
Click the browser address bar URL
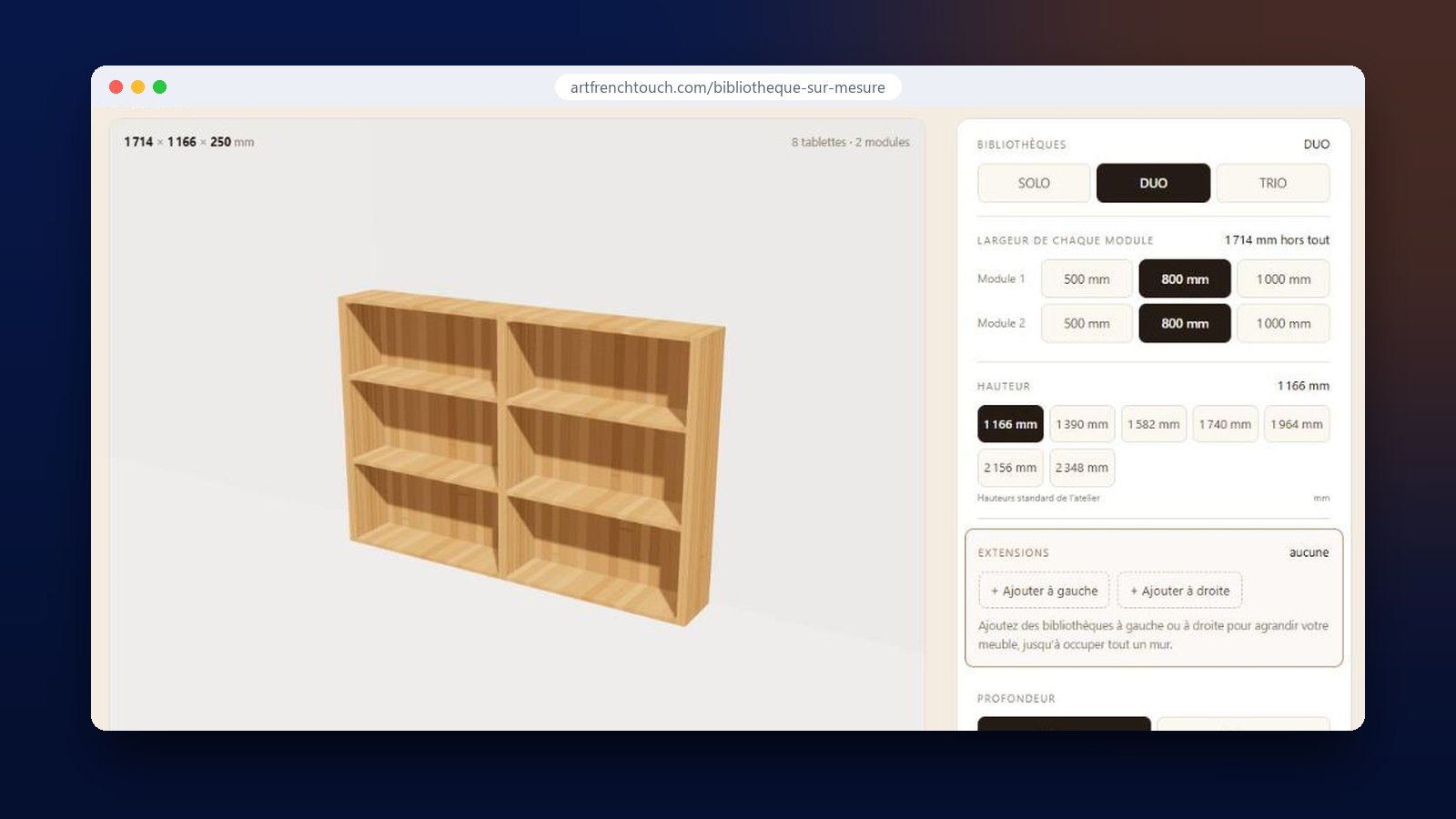point(728,87)
